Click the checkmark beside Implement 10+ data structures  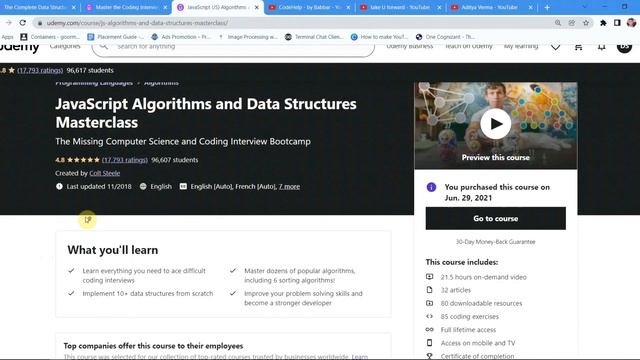[71, 293]
